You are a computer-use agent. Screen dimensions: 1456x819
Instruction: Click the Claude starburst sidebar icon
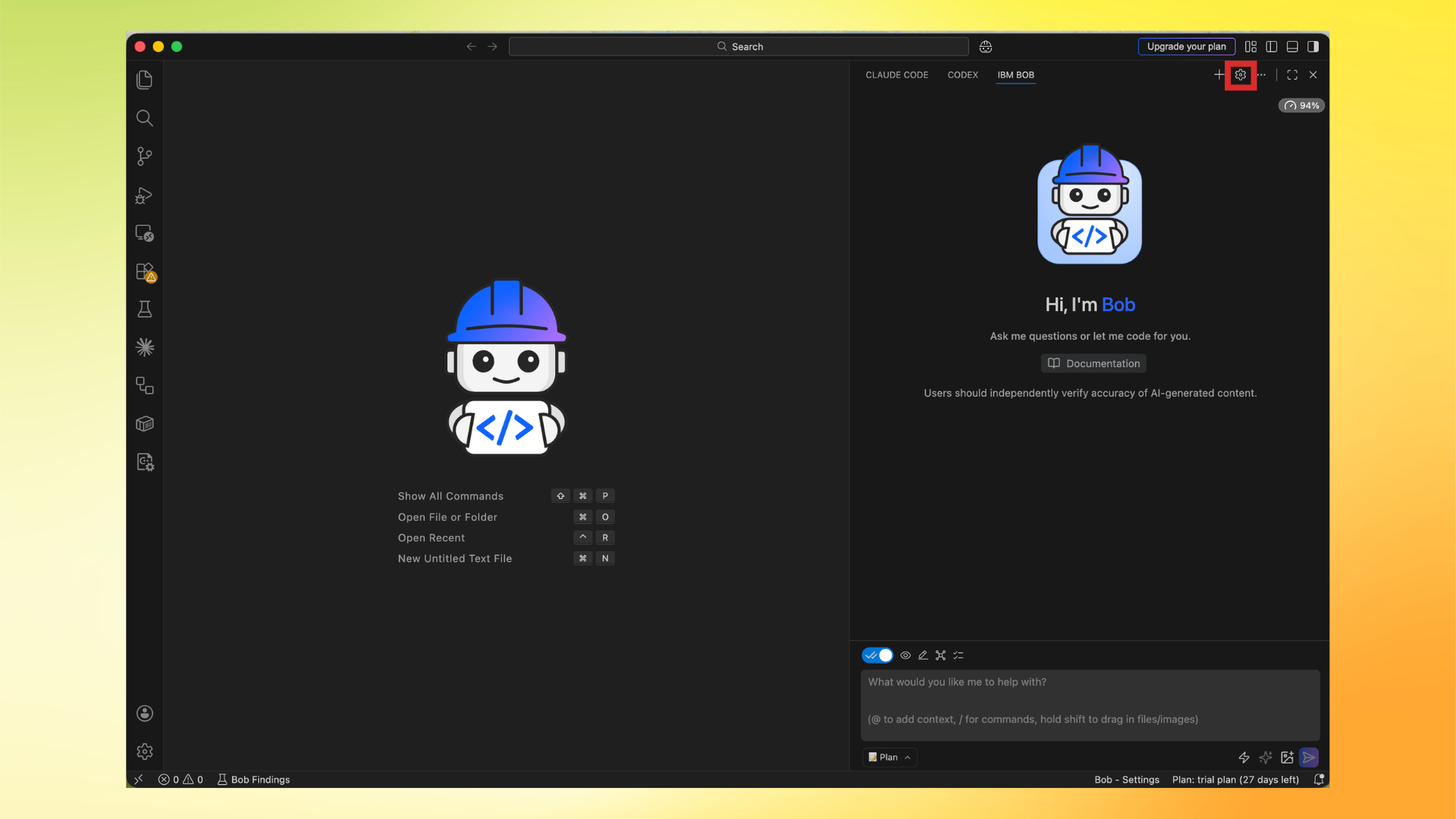[144, 347]
